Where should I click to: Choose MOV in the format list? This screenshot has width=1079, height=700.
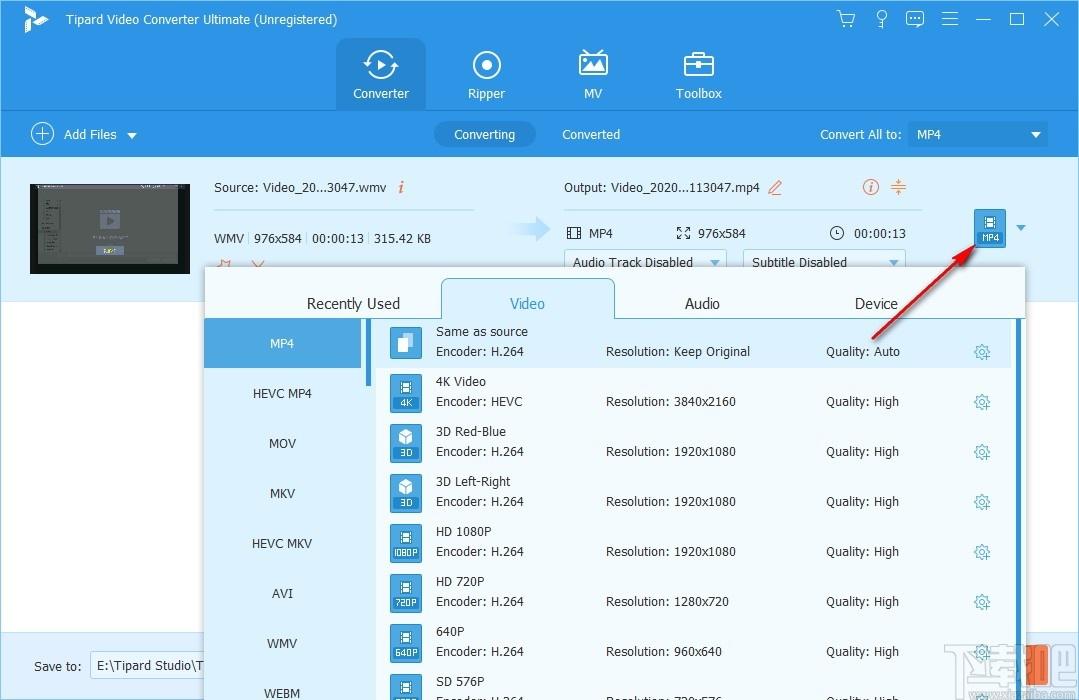point(282,443)
